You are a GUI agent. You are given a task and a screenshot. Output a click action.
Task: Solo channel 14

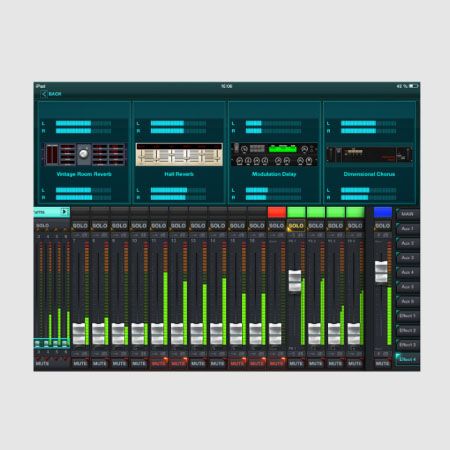point(218,226)
